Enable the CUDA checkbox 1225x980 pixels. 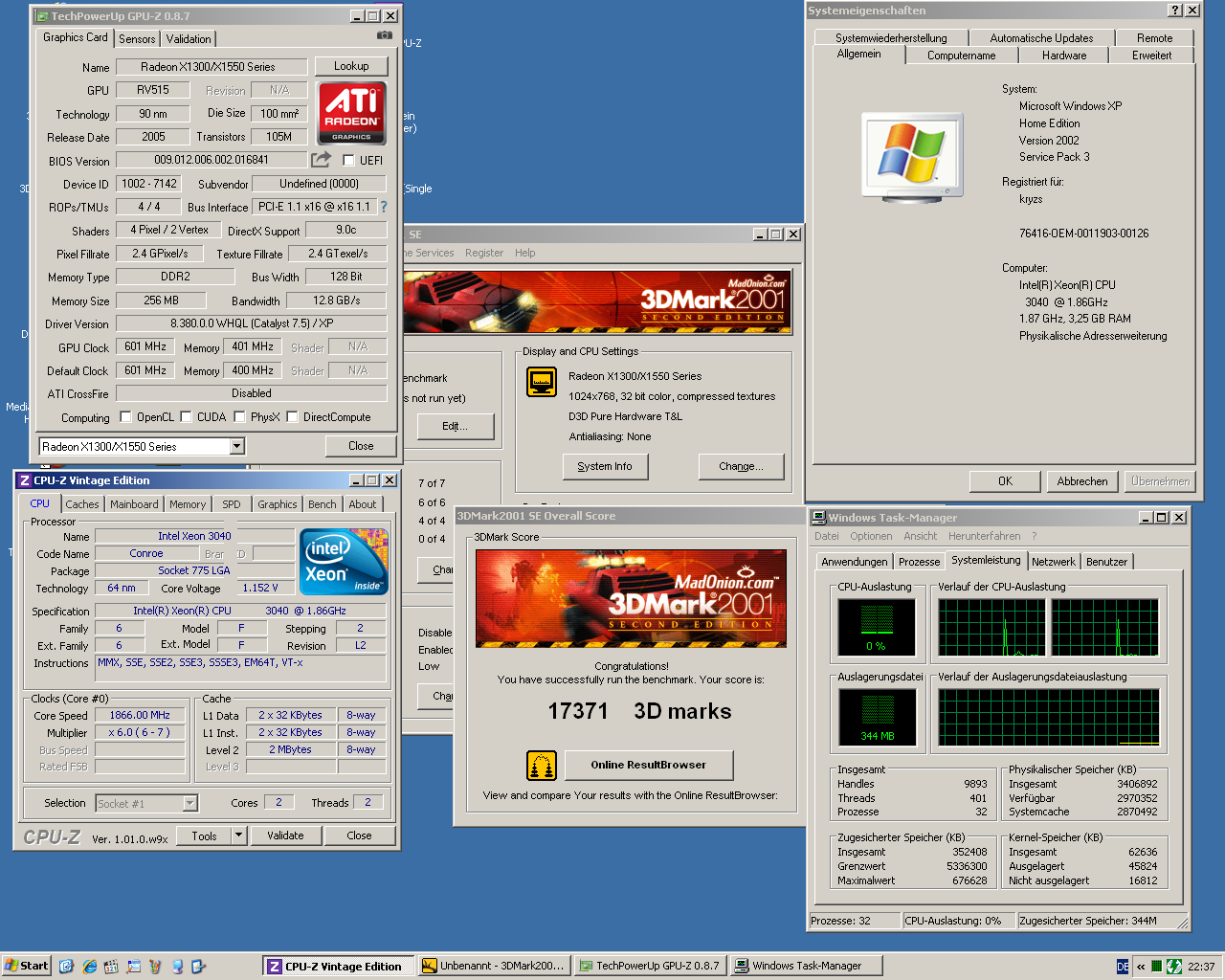tap(186, 416)
